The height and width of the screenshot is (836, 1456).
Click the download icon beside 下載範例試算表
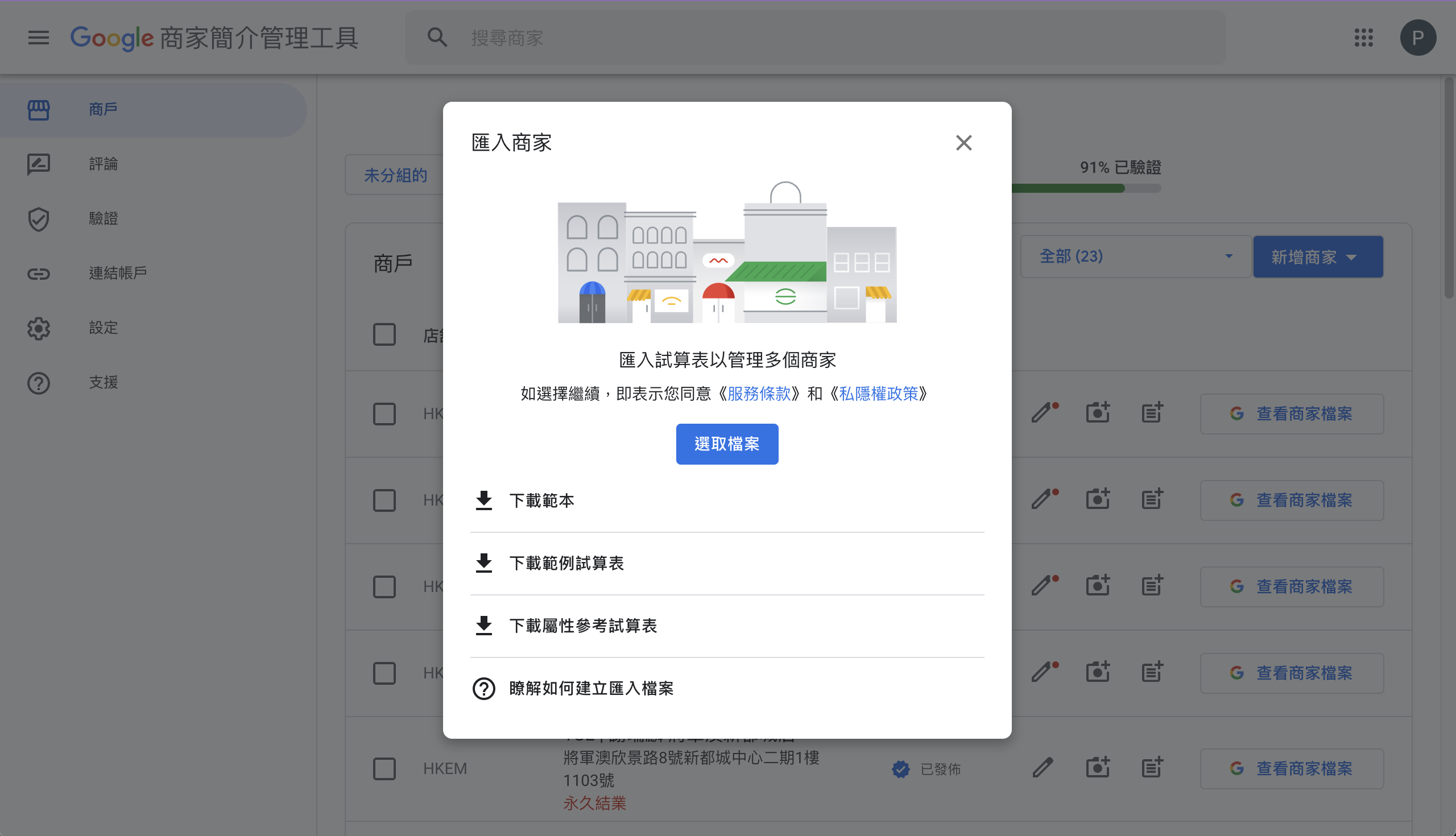[484, 563]
